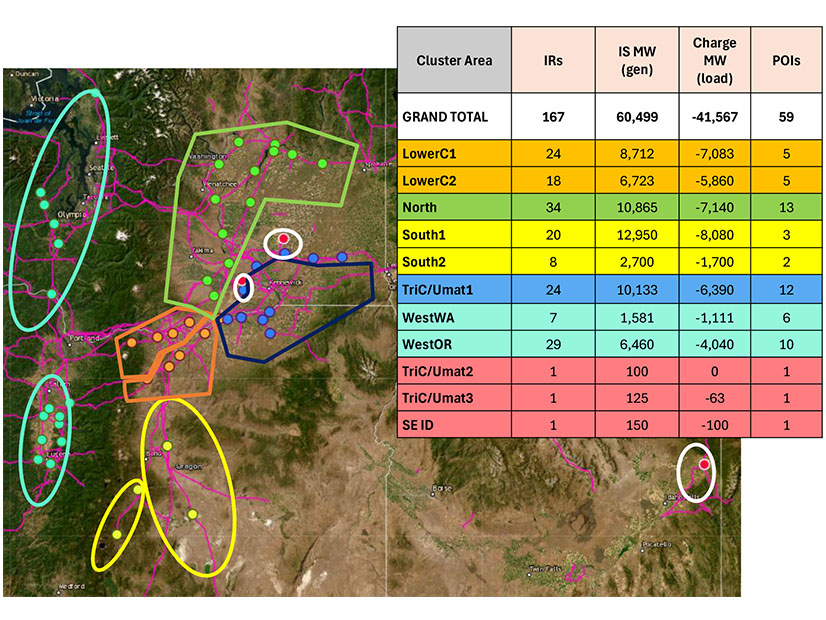Select the GRAND TOTAL row label

445,117
